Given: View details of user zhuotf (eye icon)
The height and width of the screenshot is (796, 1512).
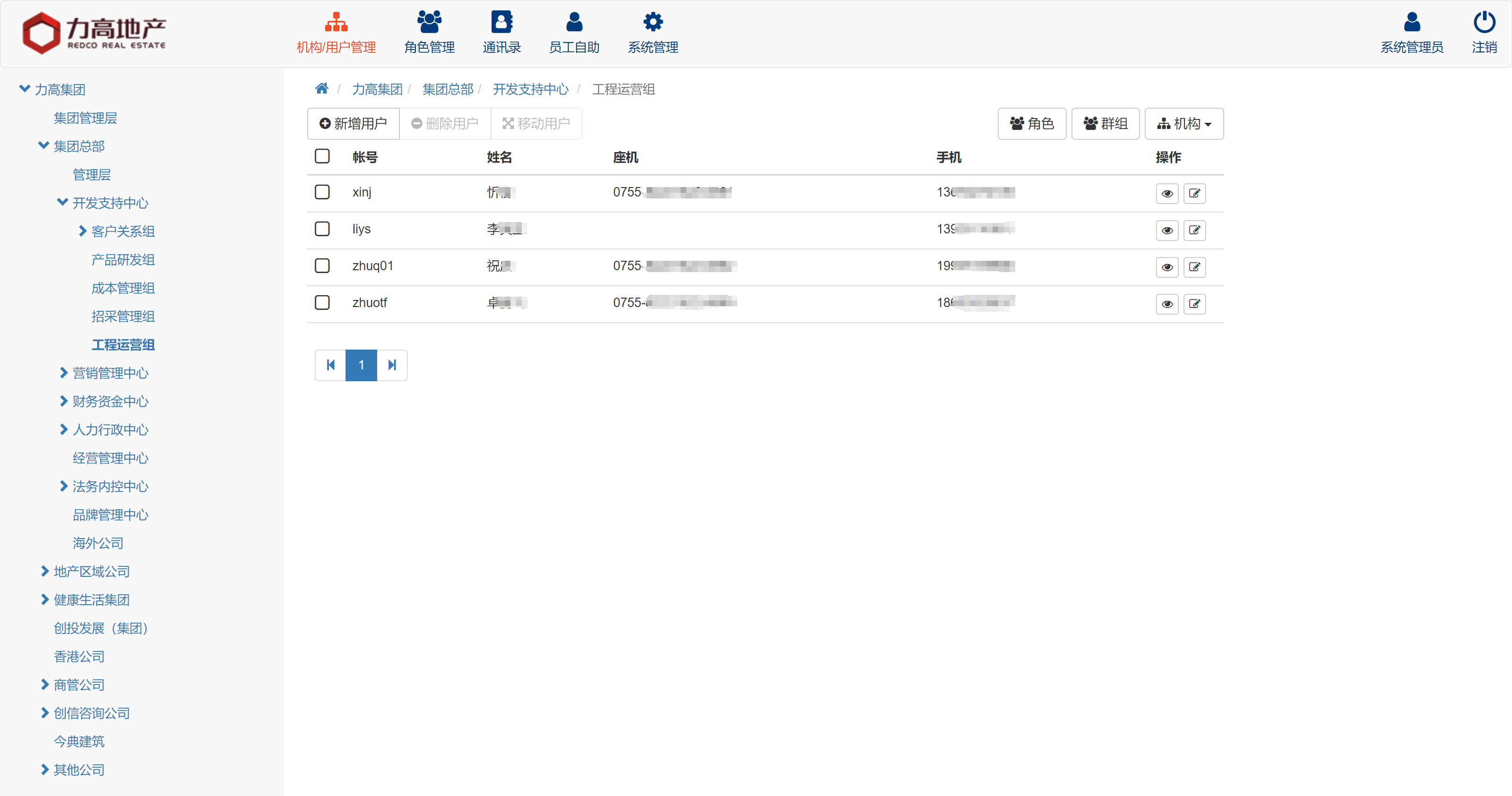Looking at the screenshot, I should pos(1167,304).
